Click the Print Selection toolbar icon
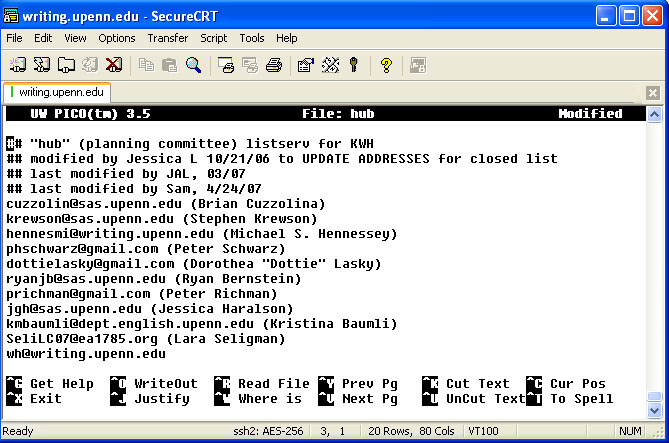Viewport: 669px width, 443px height. pos(250,65)
